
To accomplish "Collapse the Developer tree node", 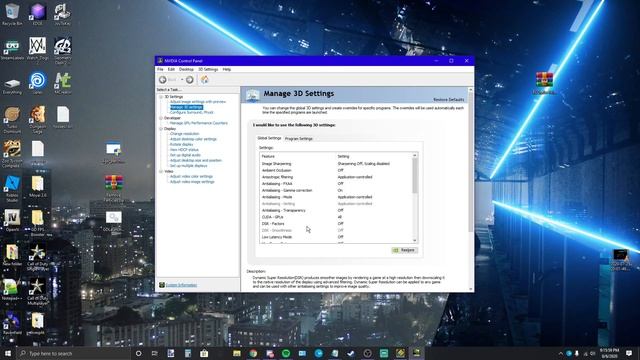I will pos(161,118).
